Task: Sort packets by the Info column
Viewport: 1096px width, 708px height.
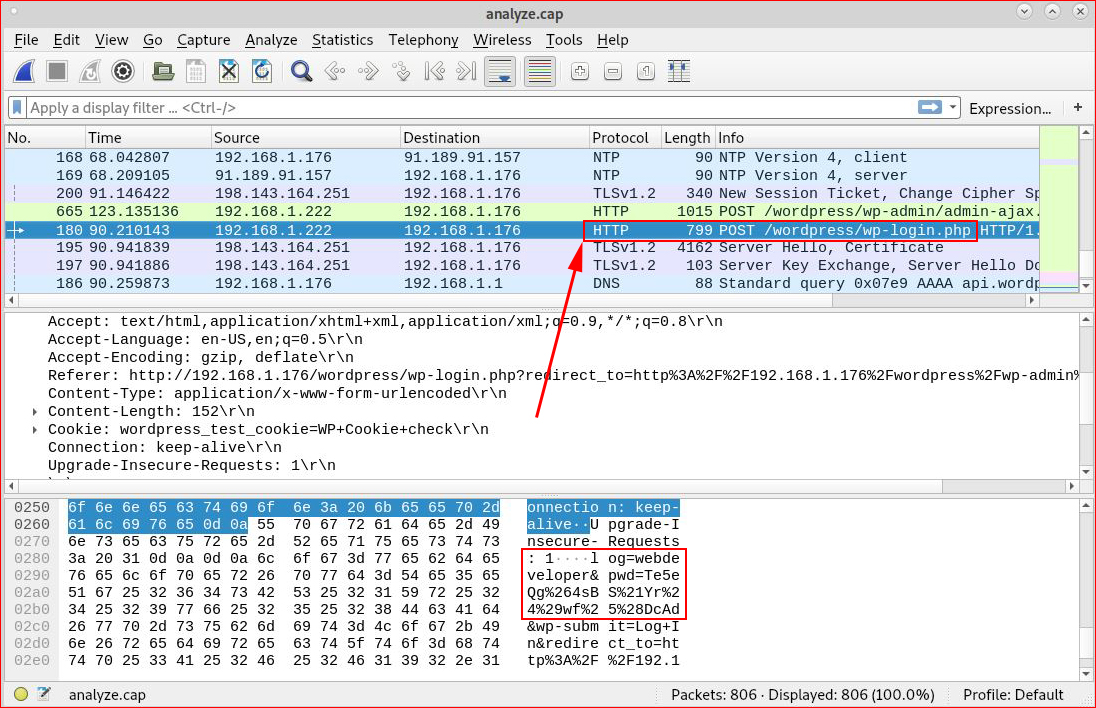Action: click(877, 138)
